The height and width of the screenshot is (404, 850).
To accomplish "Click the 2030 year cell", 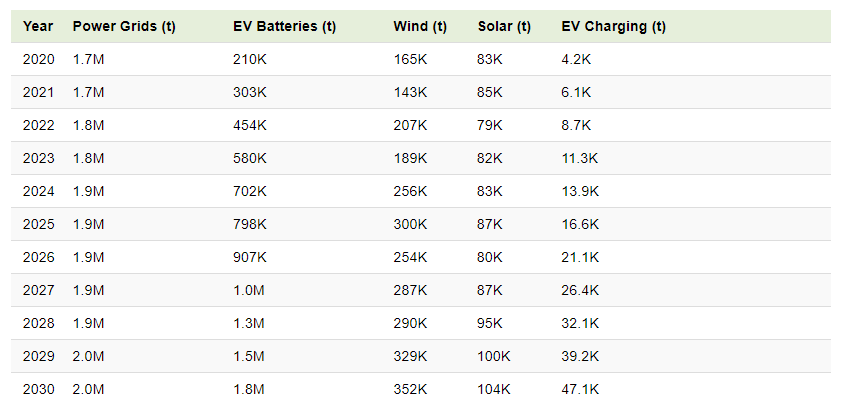I will [x=38, y=389].
